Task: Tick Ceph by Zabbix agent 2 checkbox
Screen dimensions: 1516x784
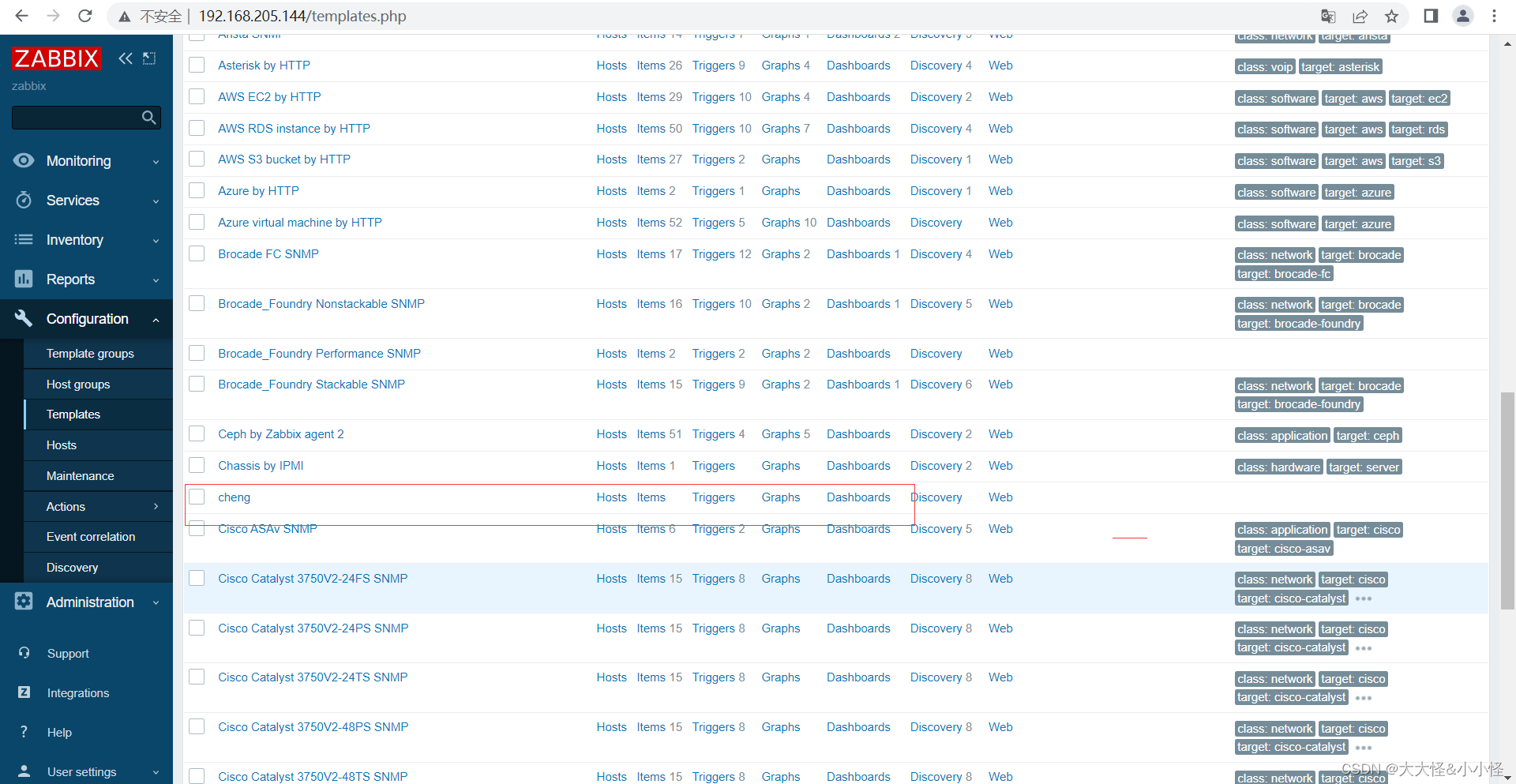Action: (x=197, y=433)
